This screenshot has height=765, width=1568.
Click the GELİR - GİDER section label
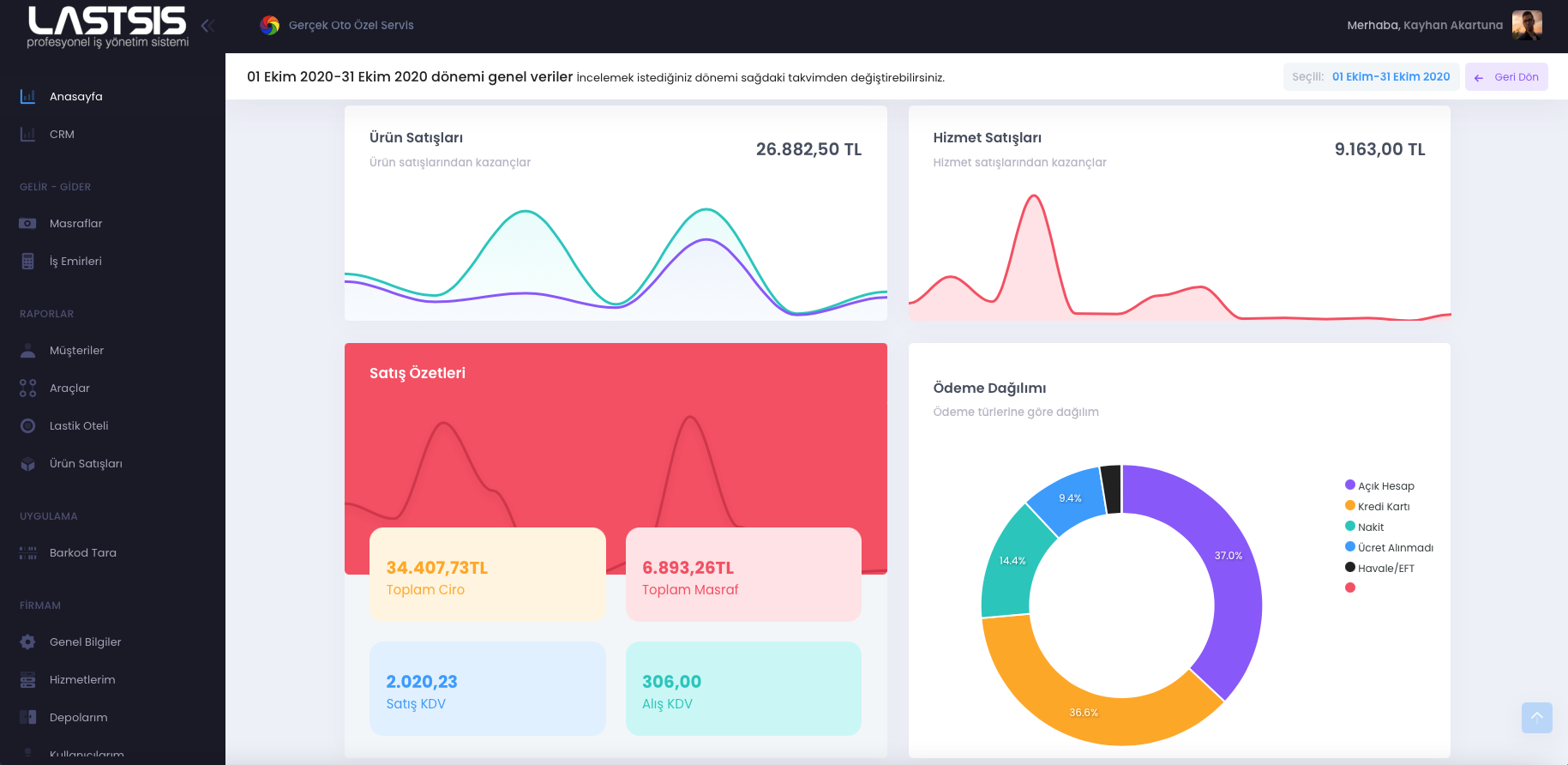[55, 187]
